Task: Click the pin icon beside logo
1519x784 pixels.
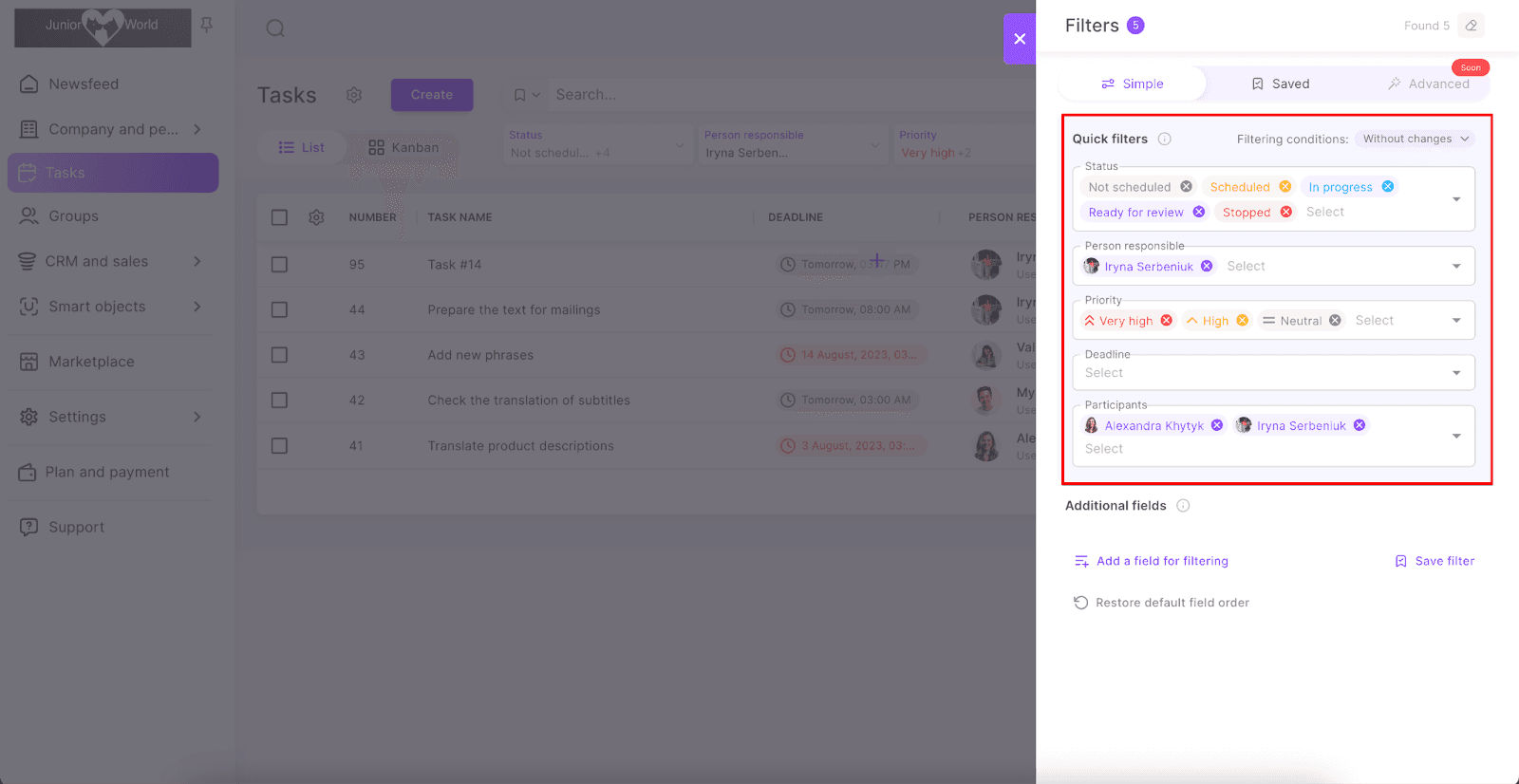Action: (x=207, y=25)
